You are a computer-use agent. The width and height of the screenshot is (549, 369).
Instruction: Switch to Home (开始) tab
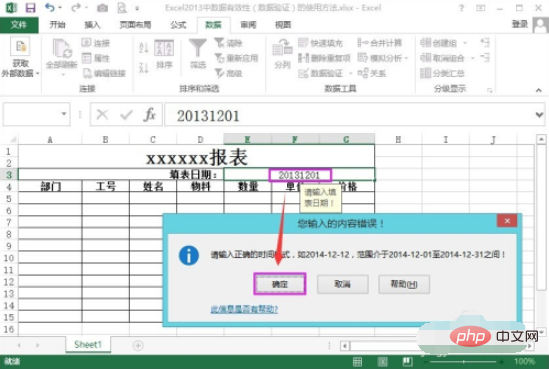tap(57, 25)
